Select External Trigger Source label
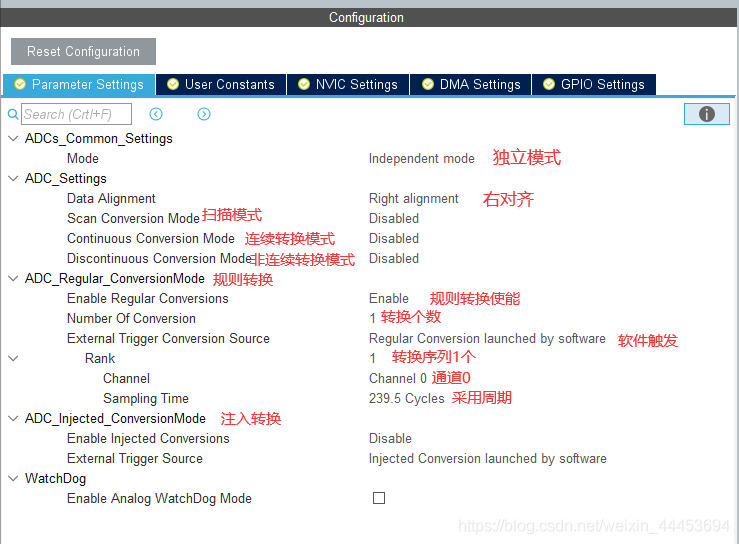Screen dimensions: 739x544 click(x=135, y=459)
